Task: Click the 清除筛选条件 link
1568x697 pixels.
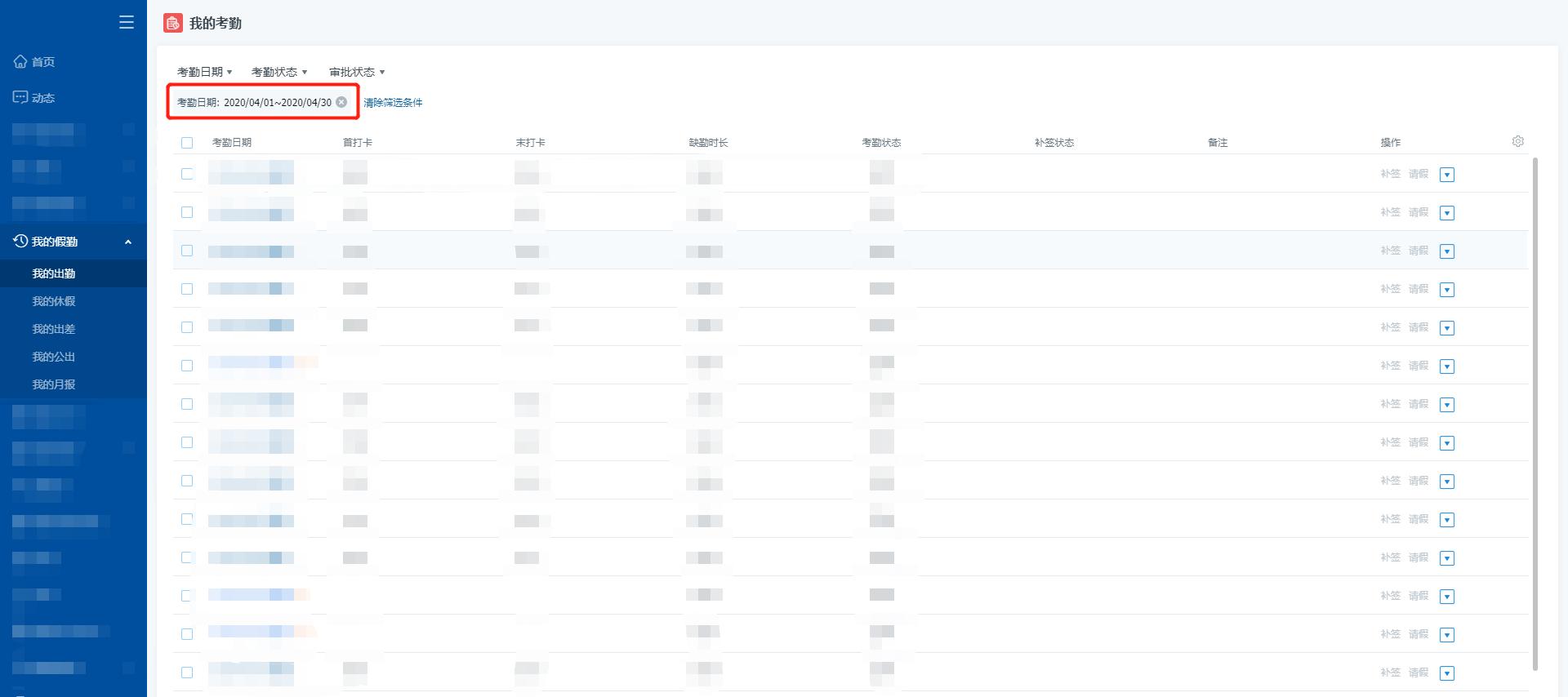Action: point(393,103)
